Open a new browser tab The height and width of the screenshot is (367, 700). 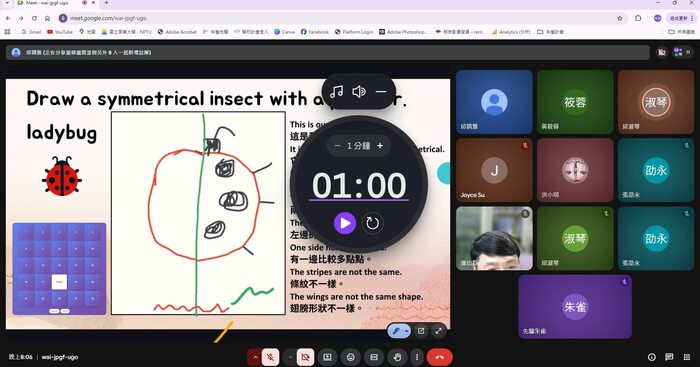106,3
